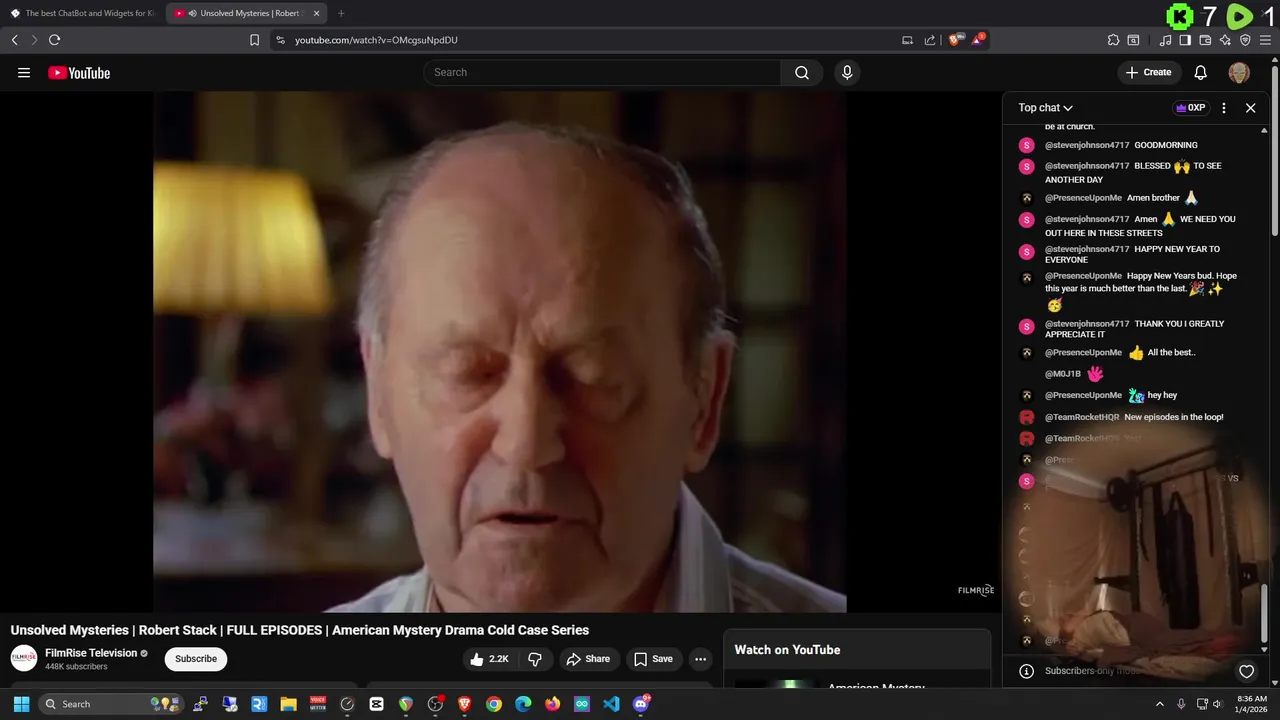The image size is (1280, 720).
Task: Open Arduino IDE from taskbar
Action: [x=582, y=704]
